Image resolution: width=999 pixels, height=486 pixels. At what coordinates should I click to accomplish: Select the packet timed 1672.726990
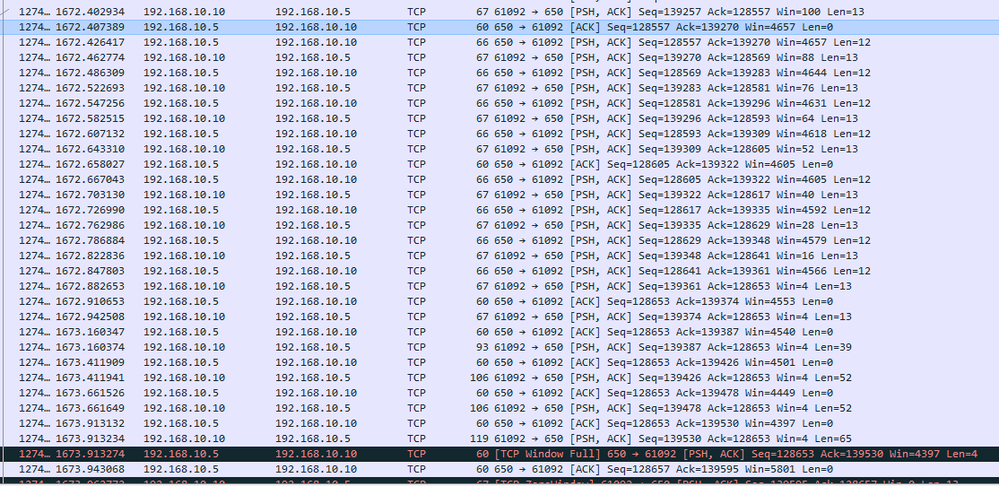[500, 210]
